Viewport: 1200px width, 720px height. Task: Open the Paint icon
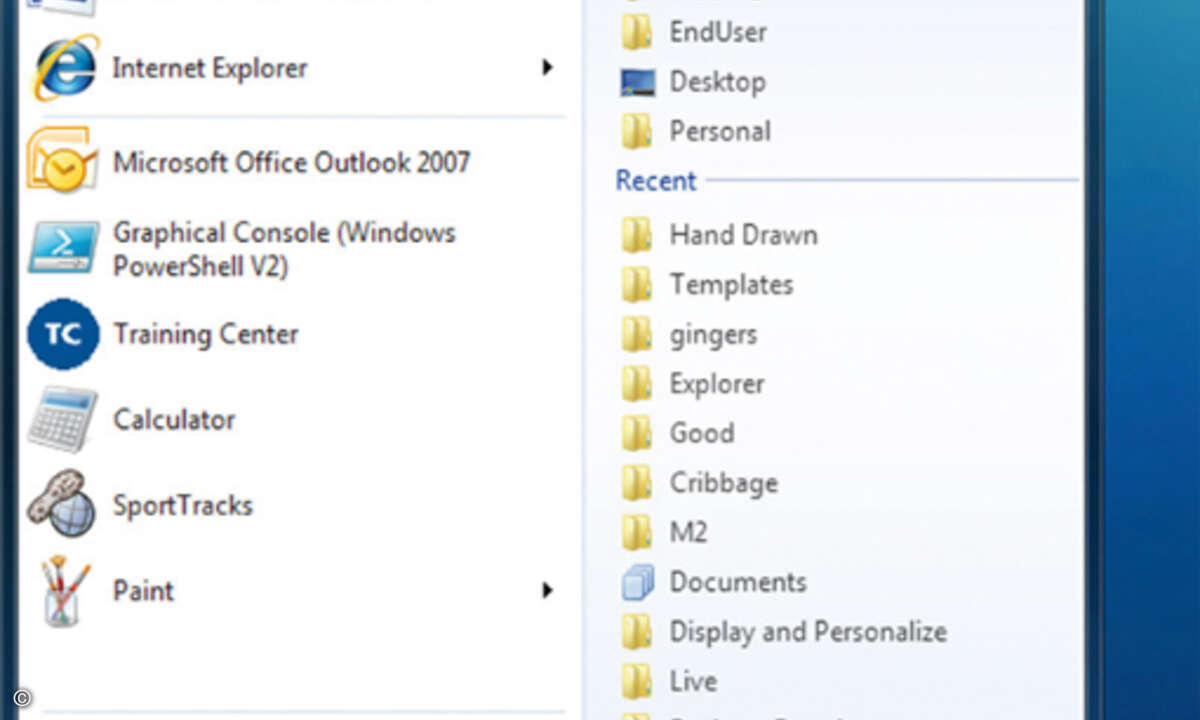65,591
